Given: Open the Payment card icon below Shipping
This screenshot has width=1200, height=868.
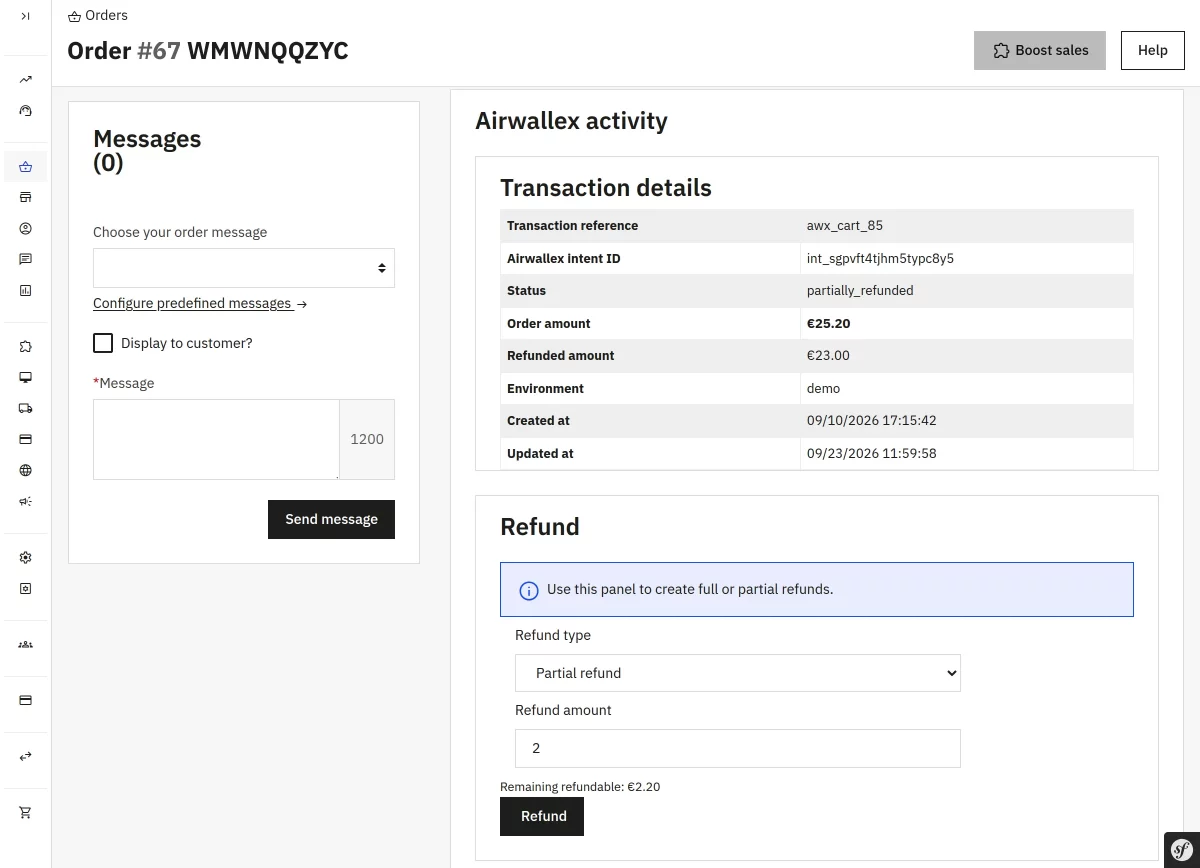Looking at the screenshot, I should click(25, 440).
